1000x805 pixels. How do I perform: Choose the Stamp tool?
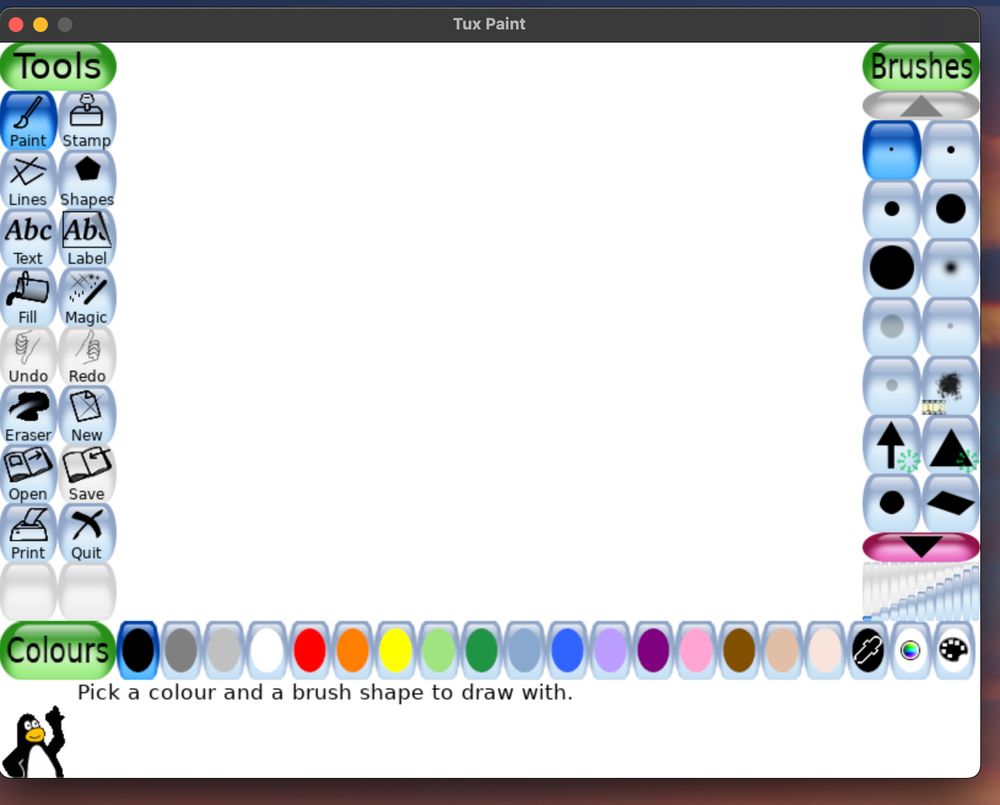tap(87, 121)
